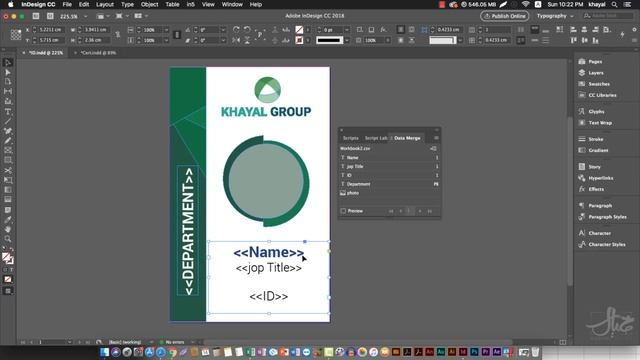Open the Effects panel

(591, 189)
